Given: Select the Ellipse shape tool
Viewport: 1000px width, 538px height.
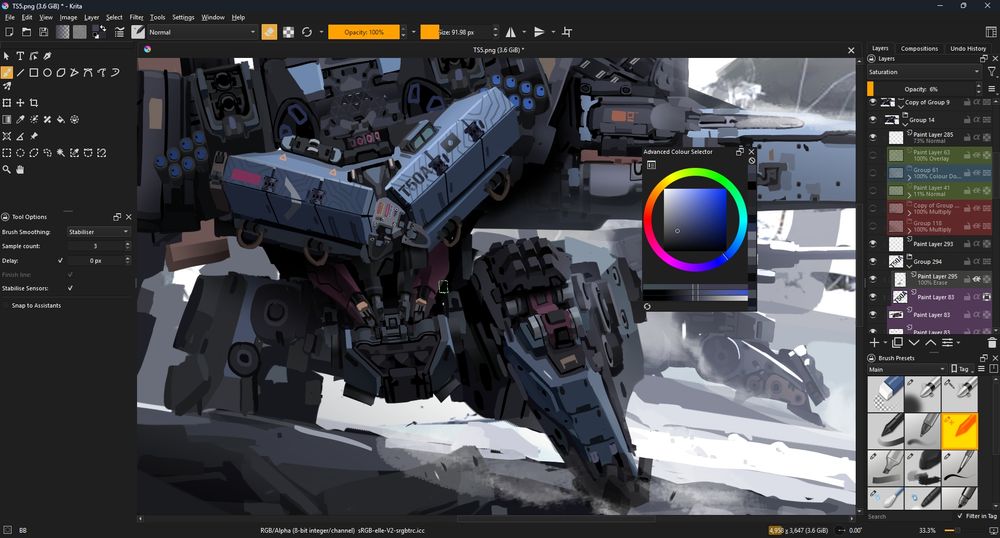Looking at the screenshot, I should tap(47, 73).
